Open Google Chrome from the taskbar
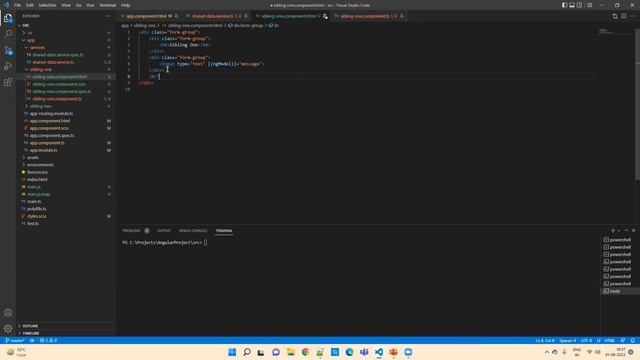Screen dimensions: 640x360 305,352
